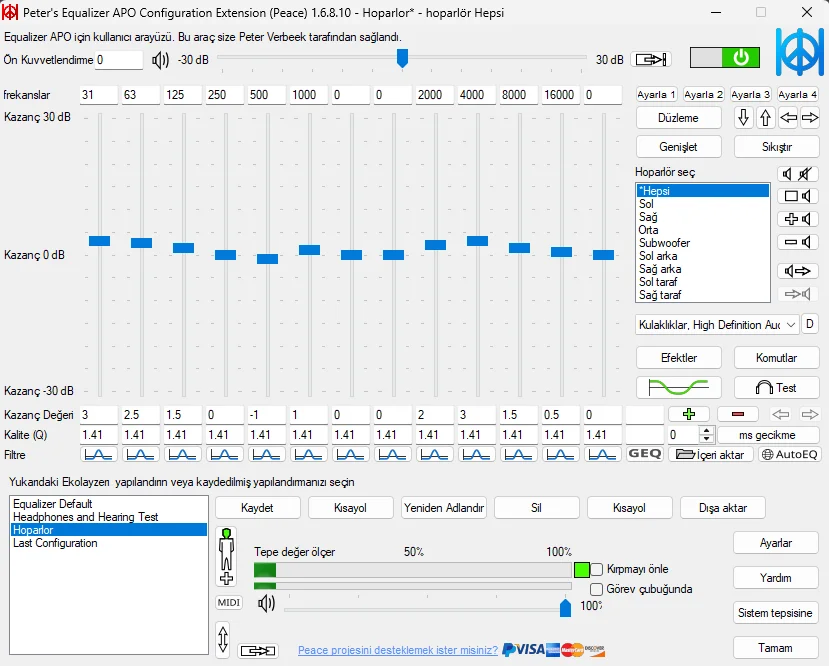This screenshot has width=829, height=666.
Task: Click the up arrow shift-gain icon
Action: [765, 117]
